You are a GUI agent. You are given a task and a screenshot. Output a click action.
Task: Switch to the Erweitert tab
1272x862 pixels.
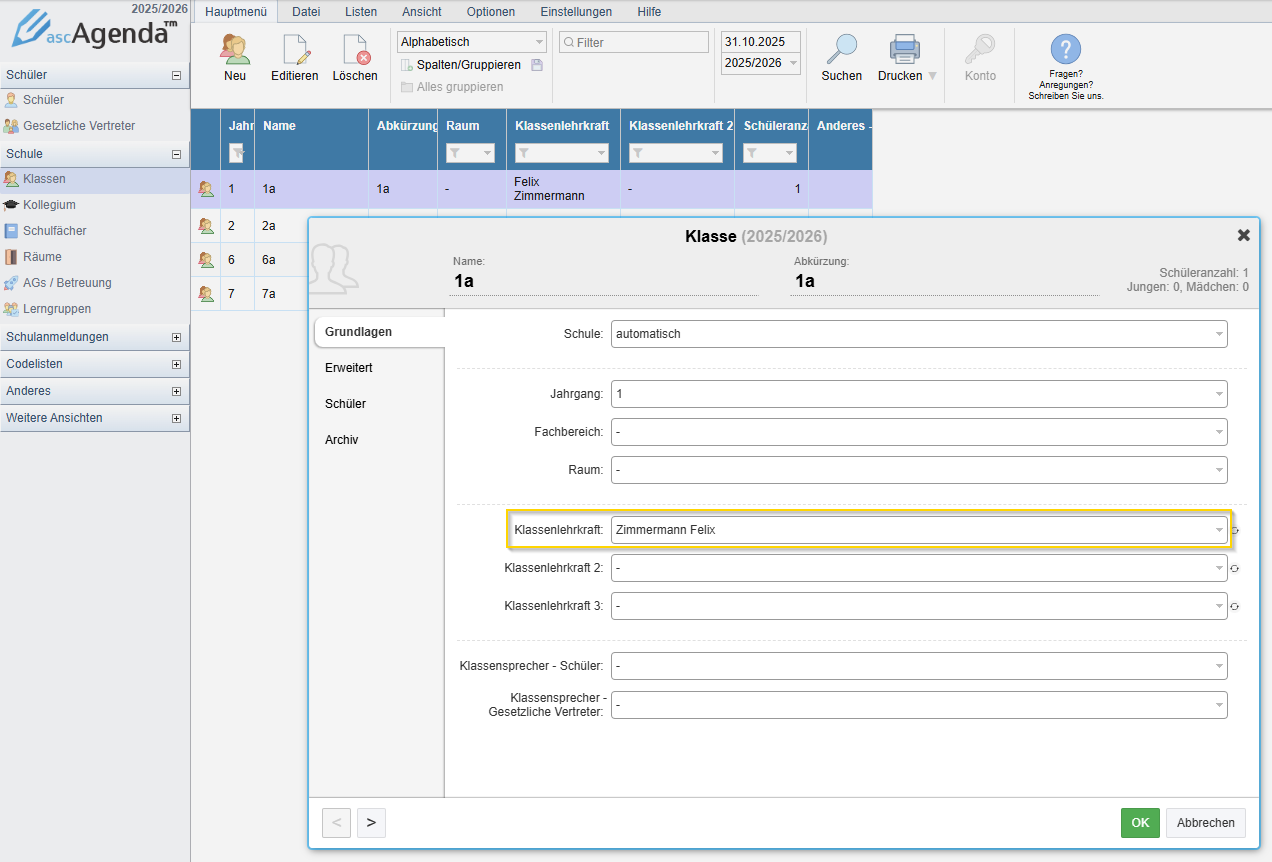349,368
